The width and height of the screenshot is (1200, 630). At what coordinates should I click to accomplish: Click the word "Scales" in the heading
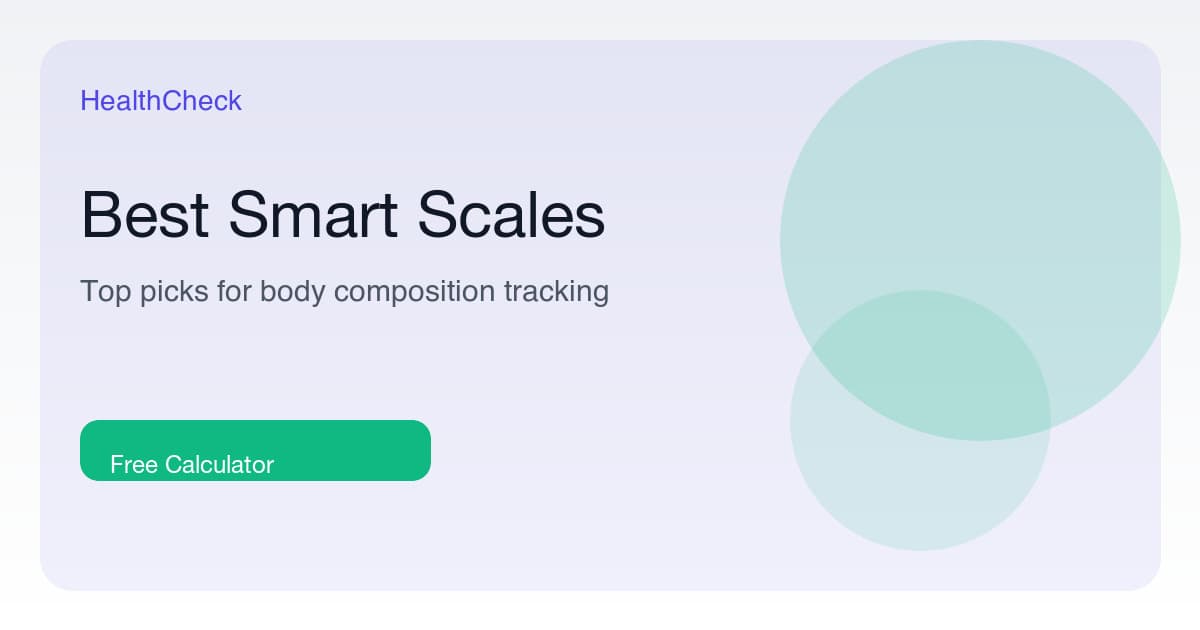510,214
